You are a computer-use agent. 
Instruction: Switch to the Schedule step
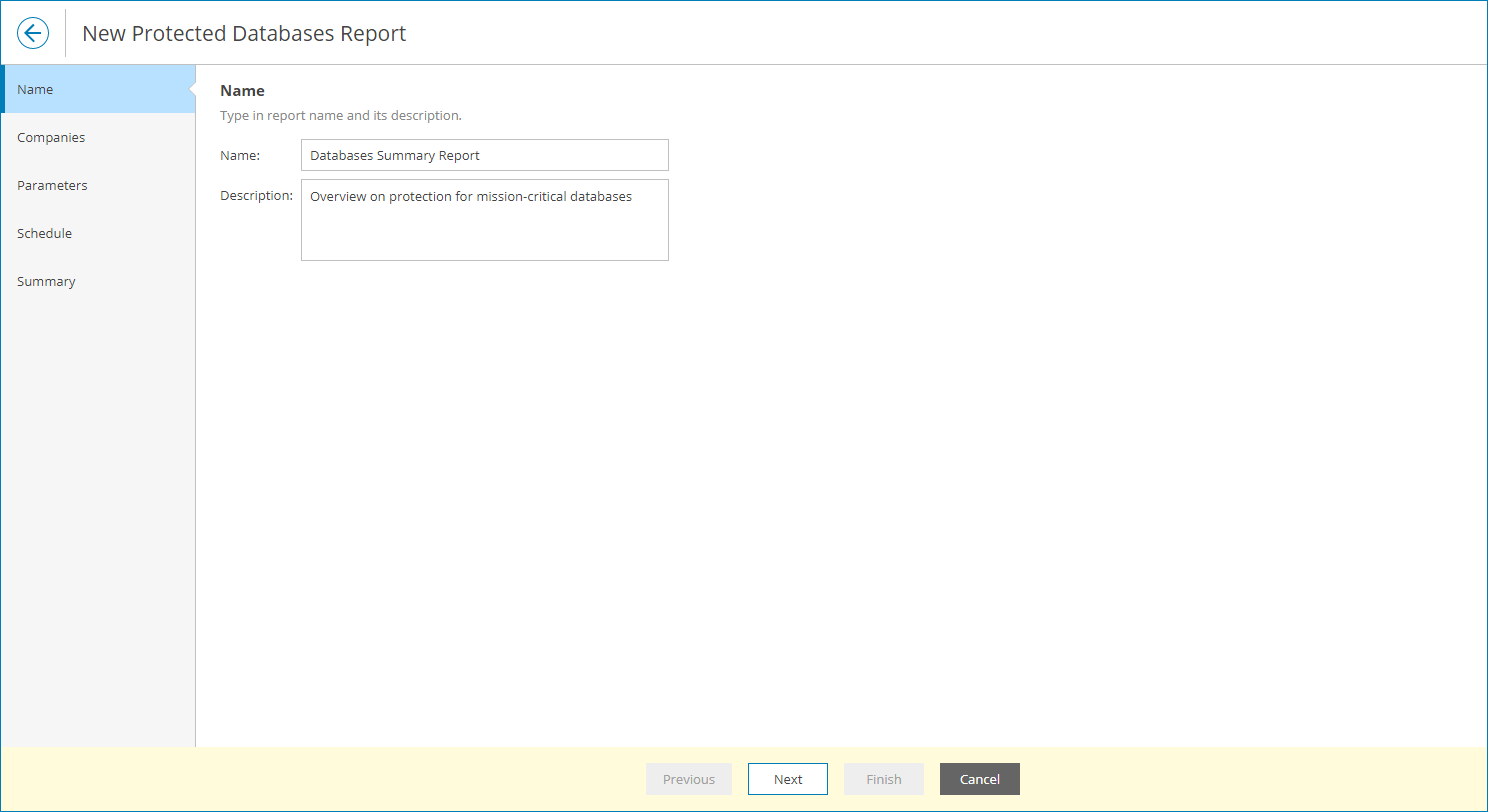[44, 233]
